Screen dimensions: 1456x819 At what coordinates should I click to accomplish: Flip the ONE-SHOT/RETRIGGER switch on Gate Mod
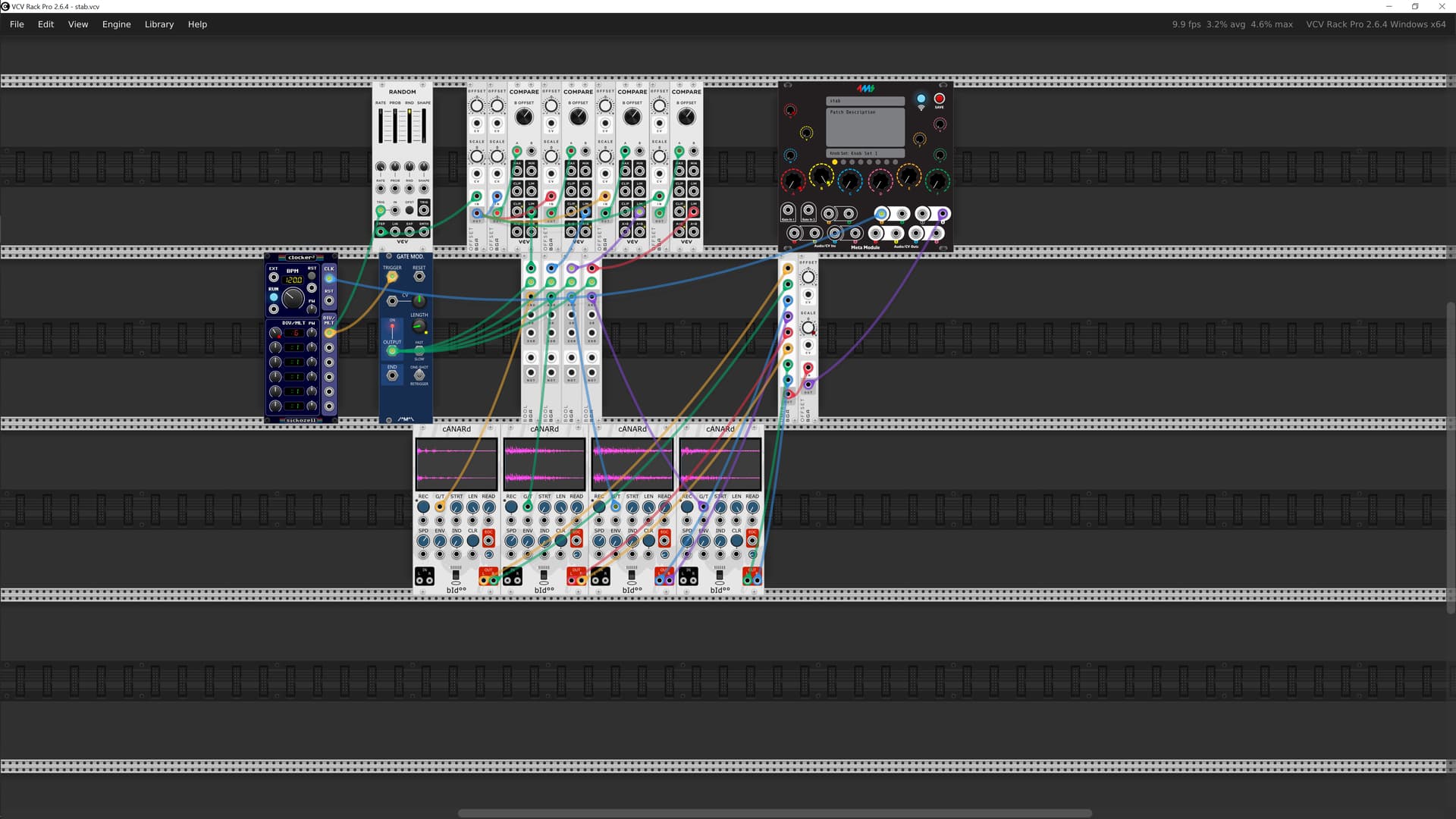pos(419,375)
